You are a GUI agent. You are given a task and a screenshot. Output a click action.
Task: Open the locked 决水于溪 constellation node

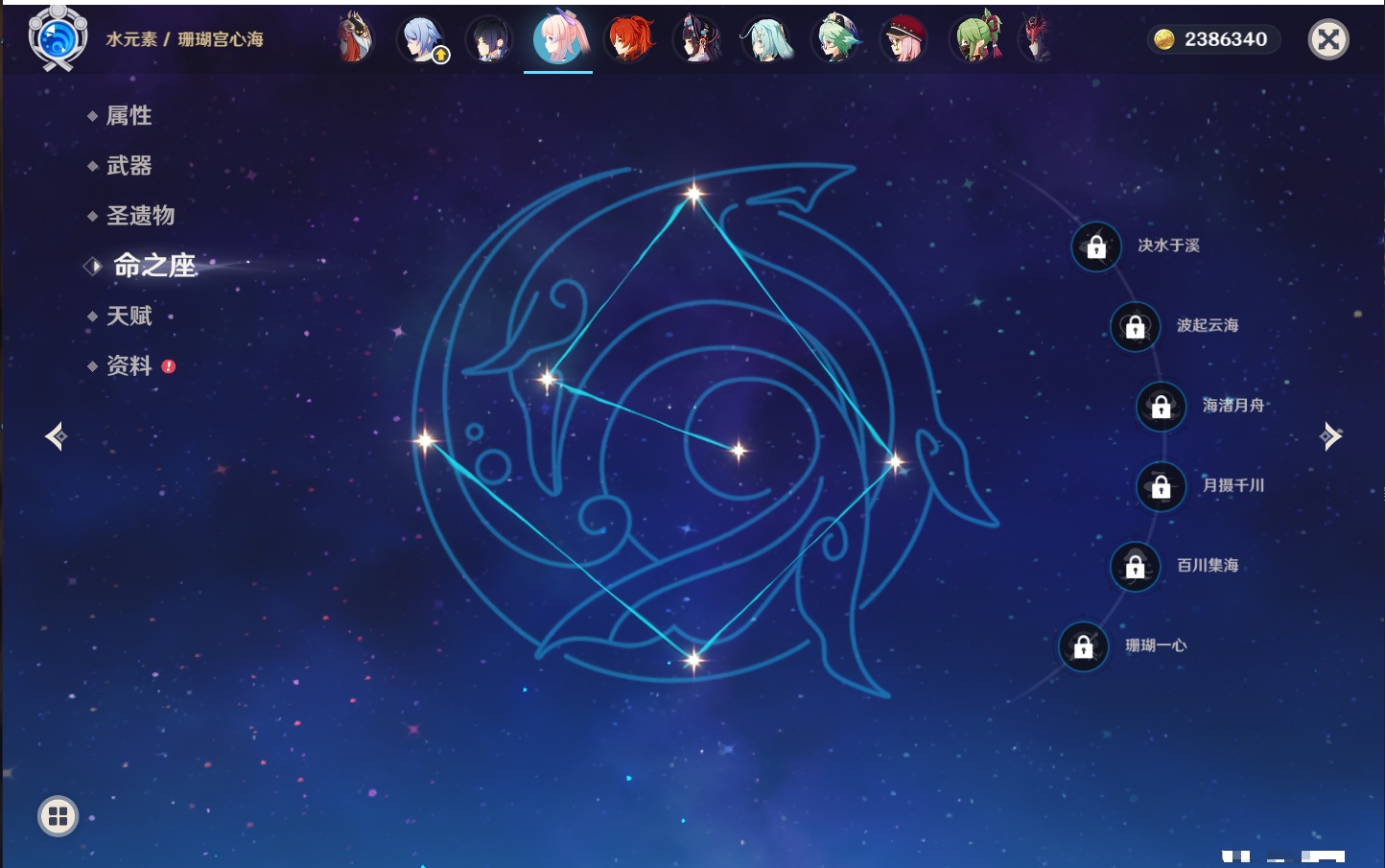pos(1096,246)
